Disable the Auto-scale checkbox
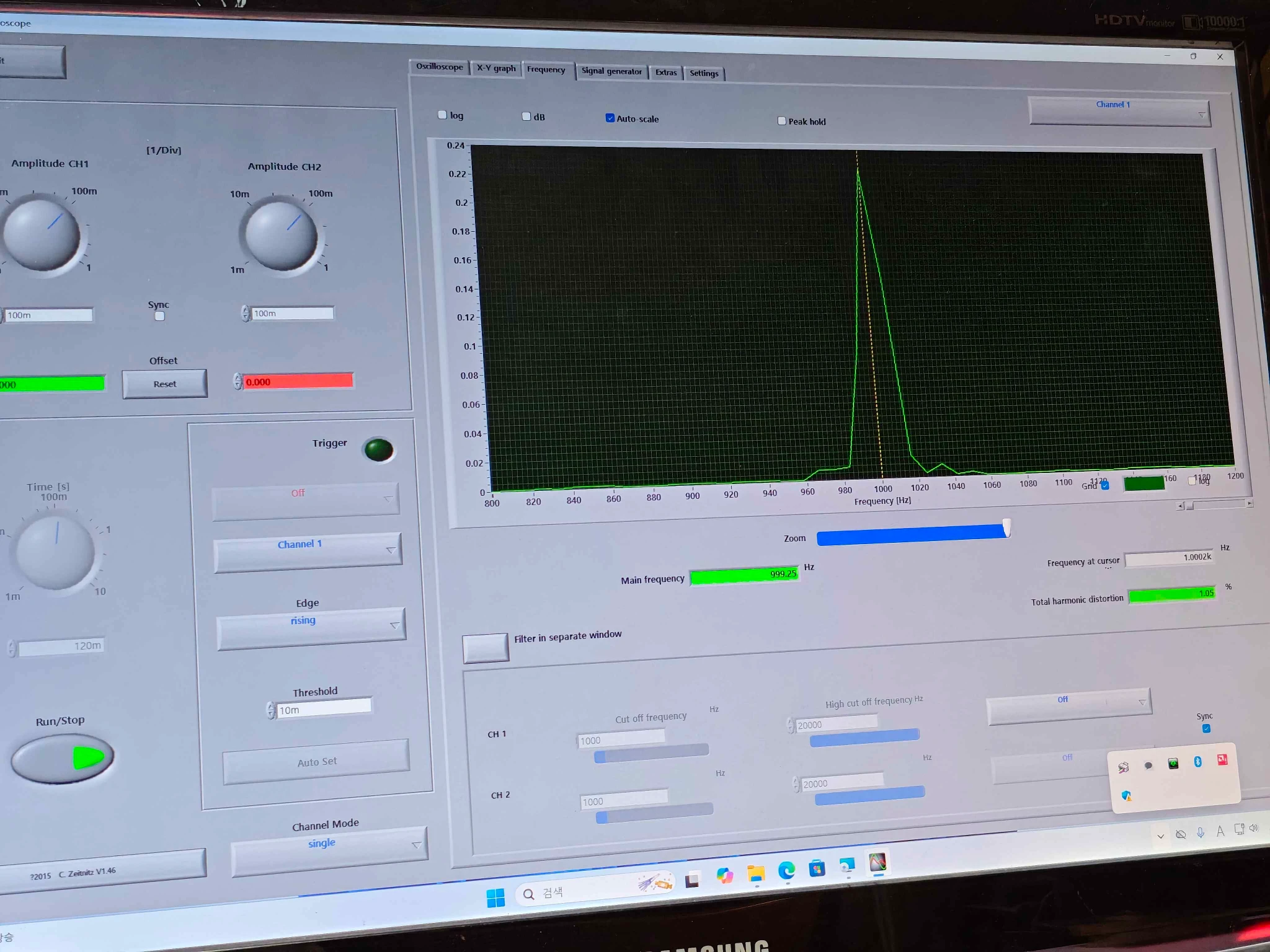Viewport: 1270px width, 952px height. (x=610, y=118)
